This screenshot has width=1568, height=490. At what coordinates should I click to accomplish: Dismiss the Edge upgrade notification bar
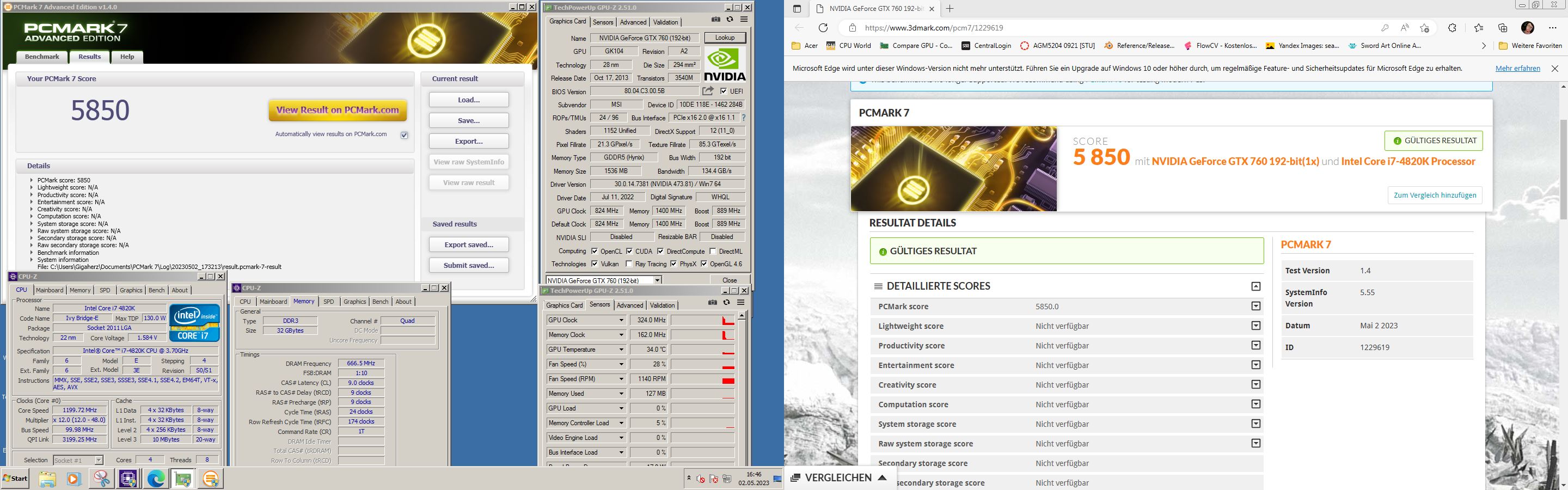coord(1554,68)
